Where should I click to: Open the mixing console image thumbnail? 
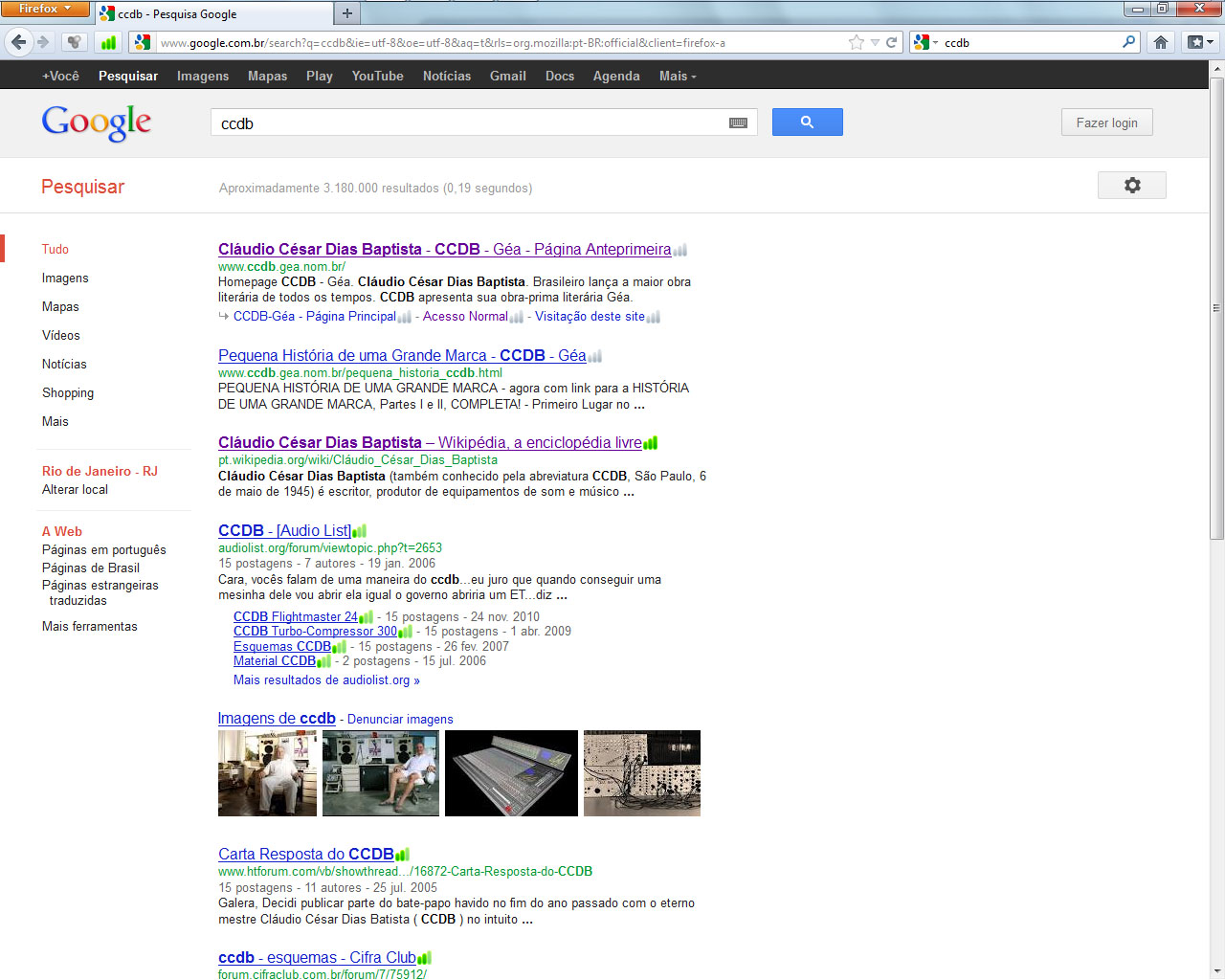point(511,773)
